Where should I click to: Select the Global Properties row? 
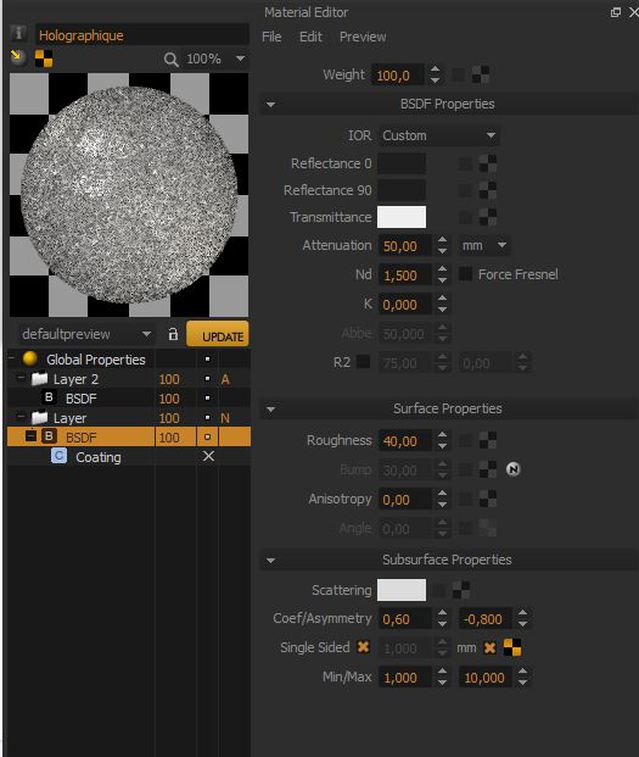[x=129, y=359]
